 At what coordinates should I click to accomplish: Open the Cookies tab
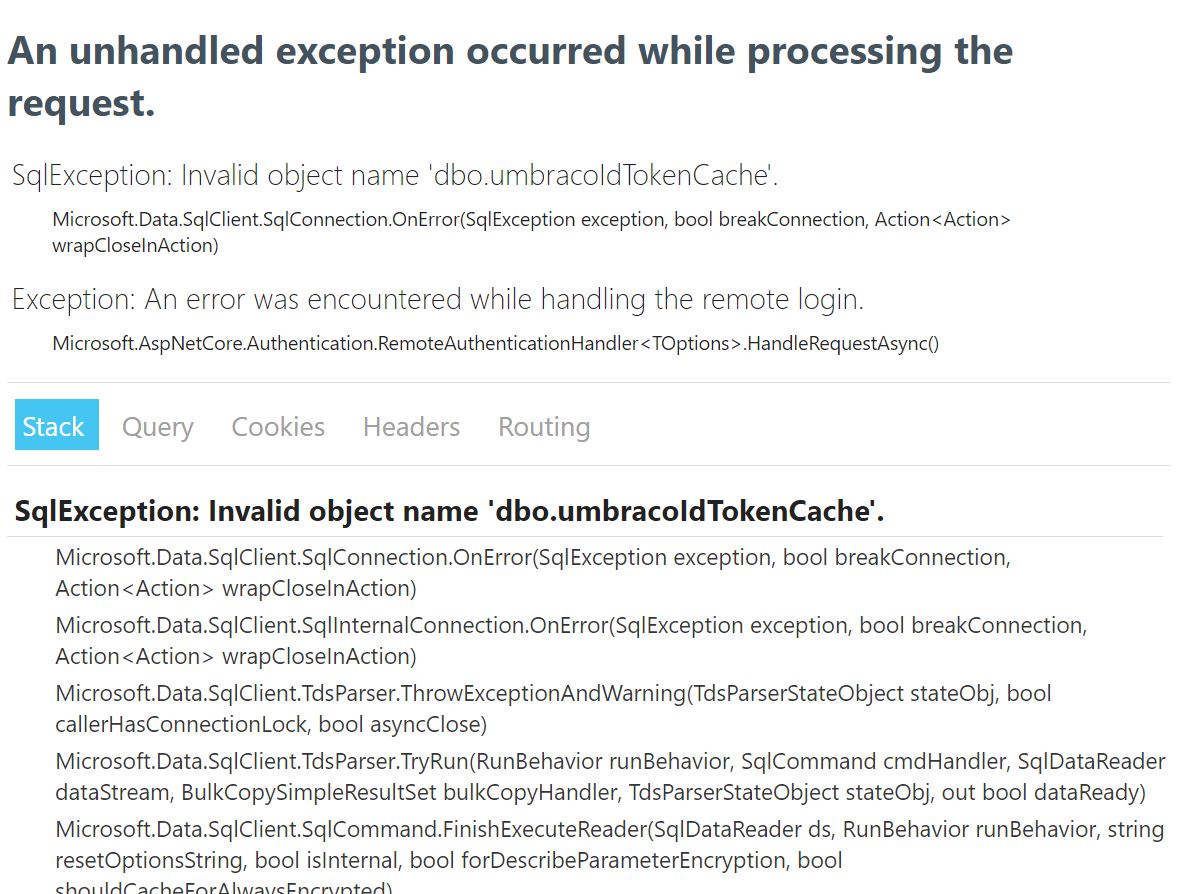[278, 426]
